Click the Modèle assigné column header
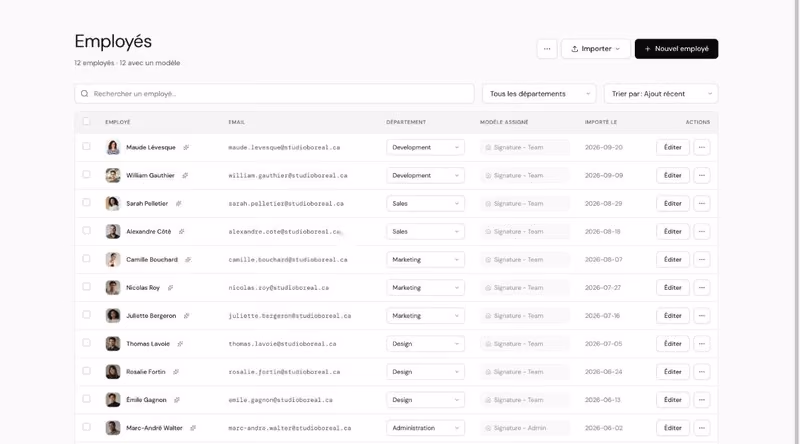 point(504,122)
